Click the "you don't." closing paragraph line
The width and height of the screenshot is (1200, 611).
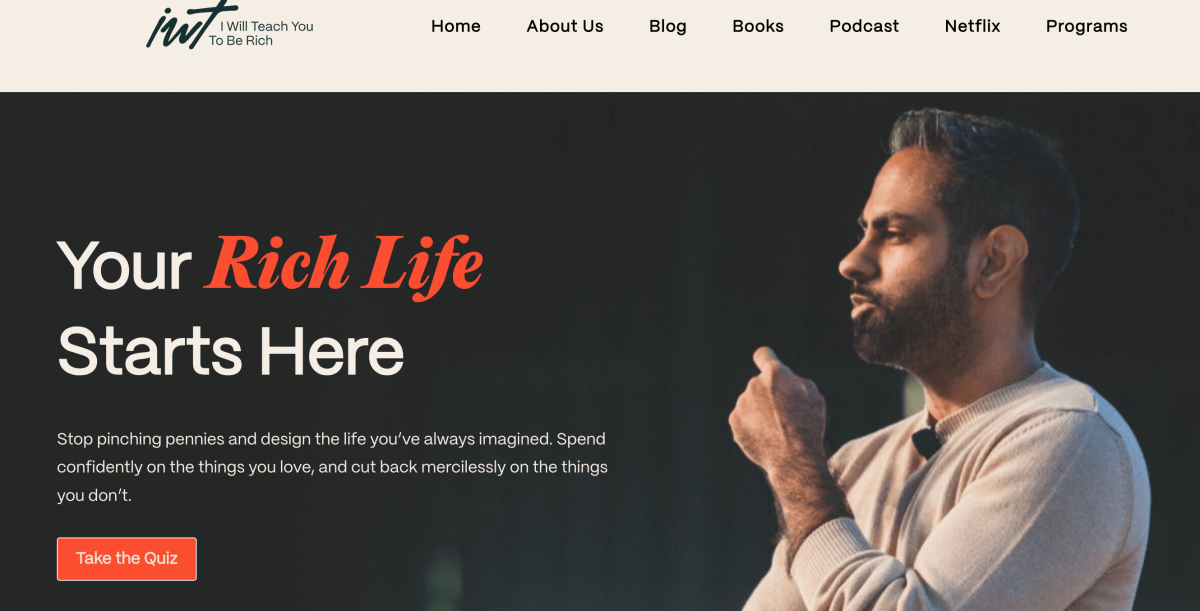94,496
